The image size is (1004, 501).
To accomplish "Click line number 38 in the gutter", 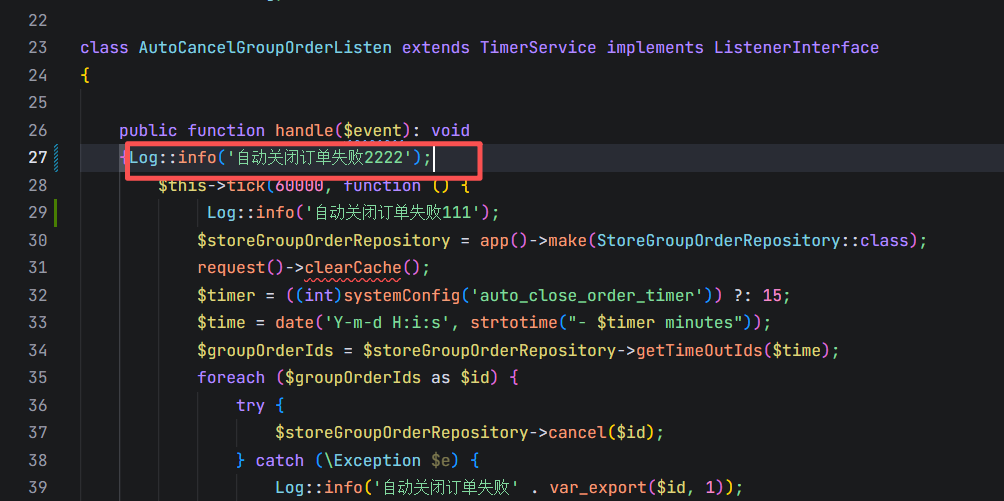I will (x=38, y=461).
